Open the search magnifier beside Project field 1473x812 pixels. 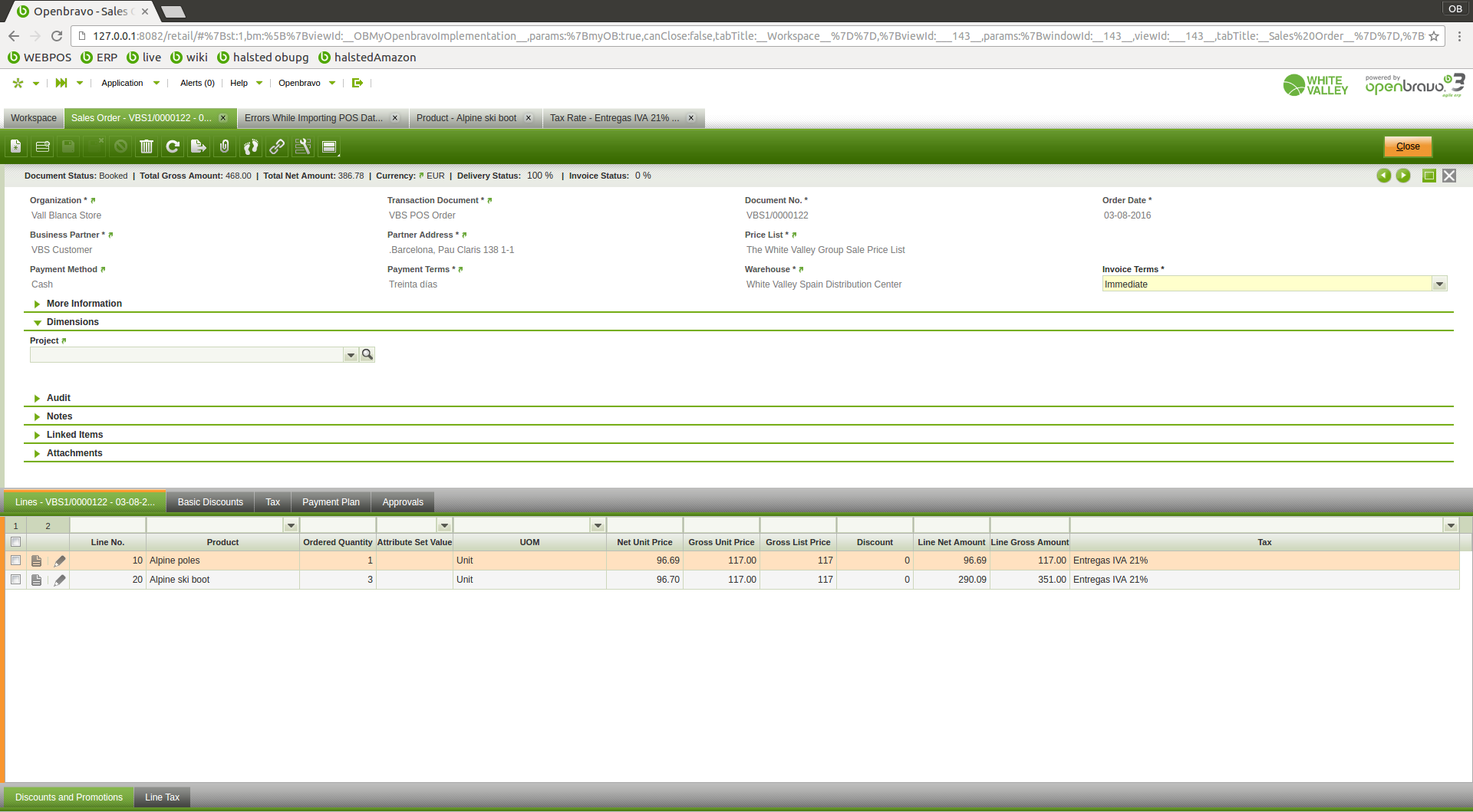[x=367, y=354]
